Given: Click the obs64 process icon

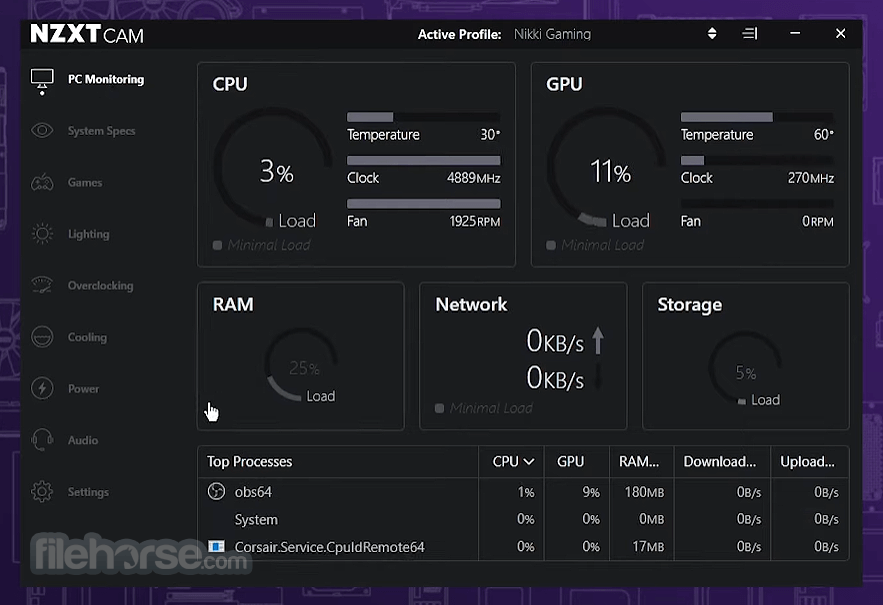Looking at the screenshot, I should [216, 492].
